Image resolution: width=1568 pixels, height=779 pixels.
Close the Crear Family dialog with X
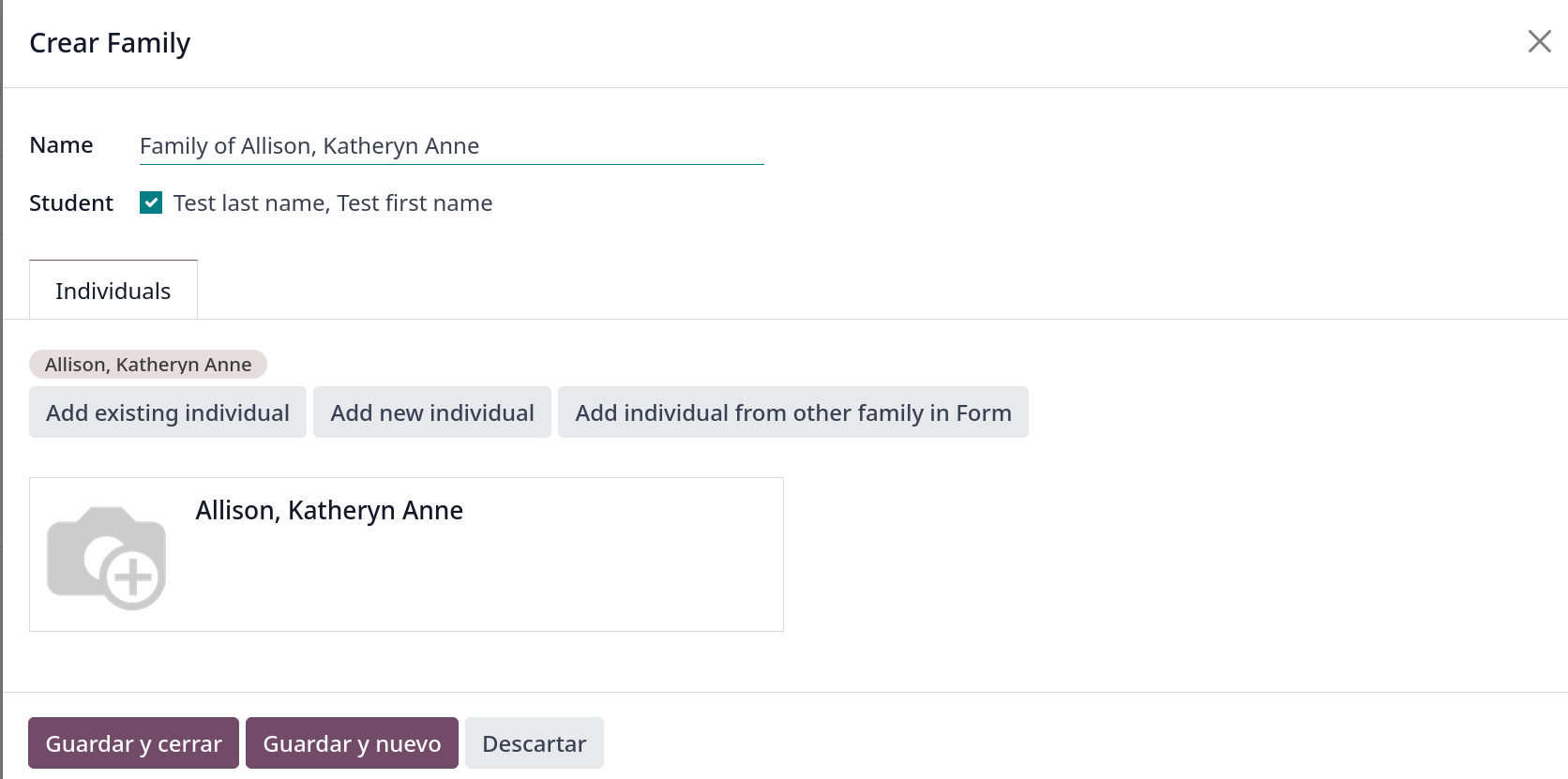[1539, 41]
